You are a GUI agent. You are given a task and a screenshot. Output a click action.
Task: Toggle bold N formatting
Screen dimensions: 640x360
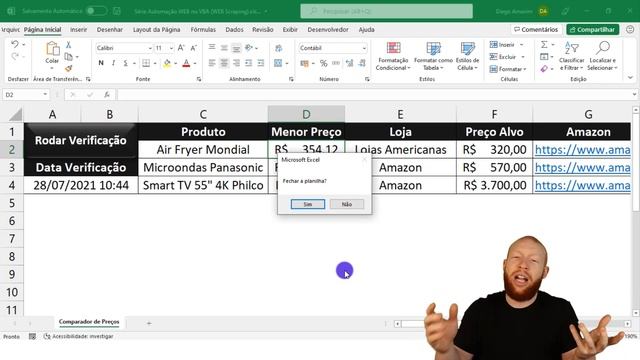pyautogui.click(x=101, y=63)
